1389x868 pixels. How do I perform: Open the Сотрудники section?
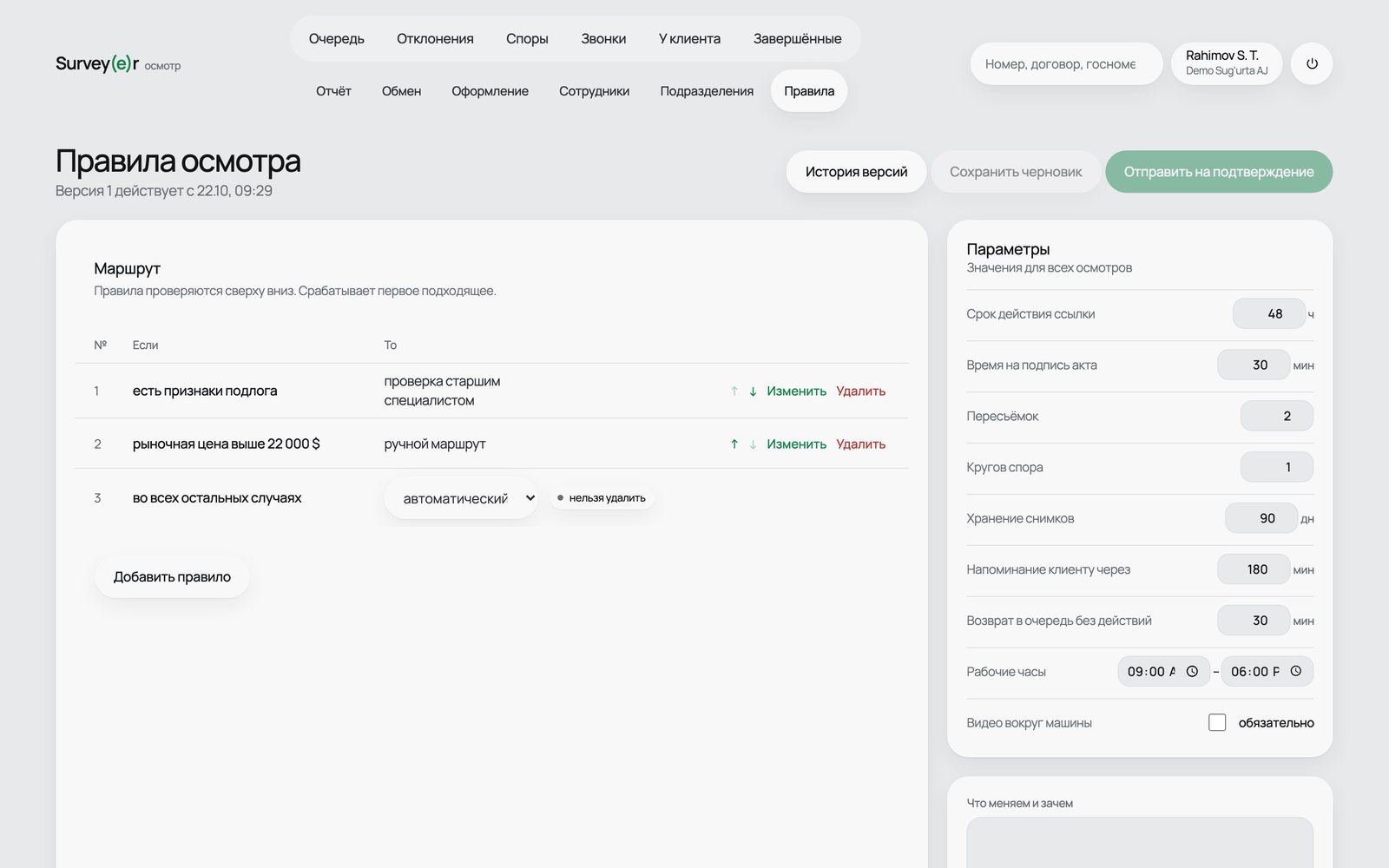click(x=594, y=91)
